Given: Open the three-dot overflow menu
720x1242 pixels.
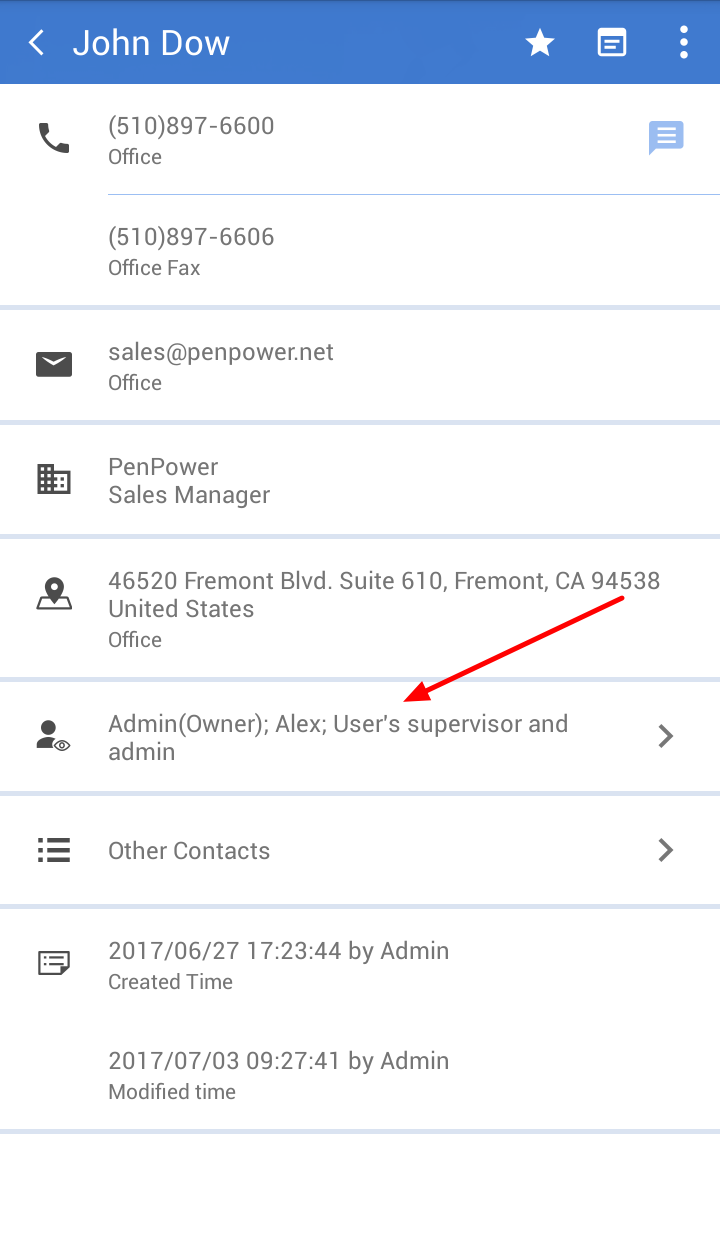Looking at the screenshot, I should (x=684, y=43).
